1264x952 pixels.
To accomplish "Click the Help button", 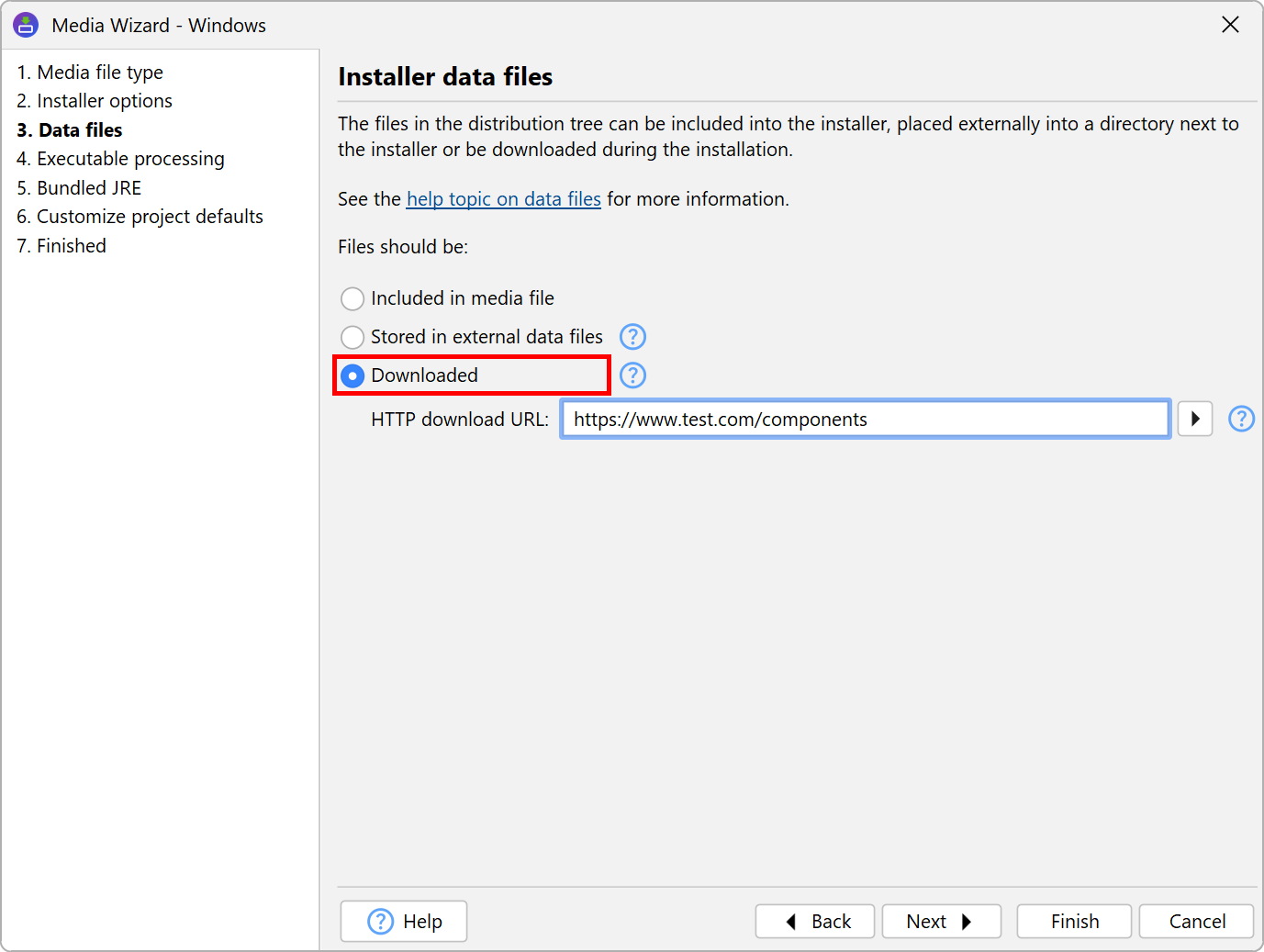I will (x=404, y=921).
